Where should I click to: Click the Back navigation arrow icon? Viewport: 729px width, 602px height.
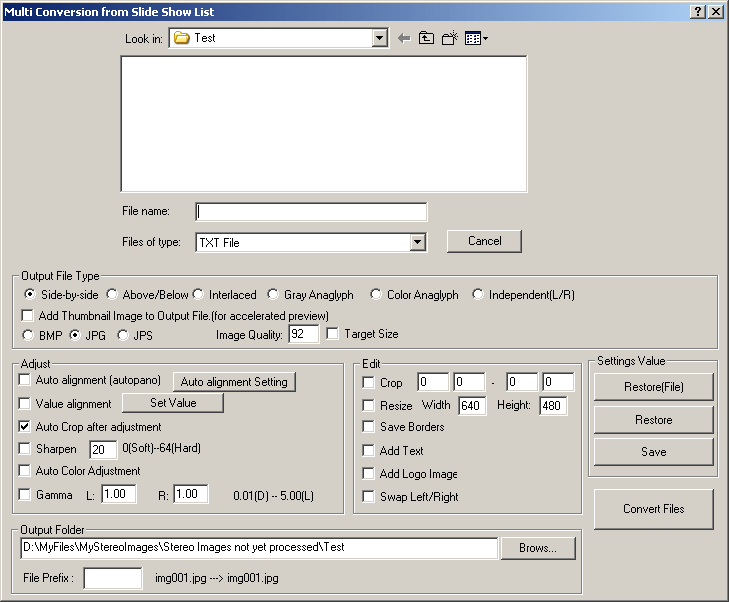coord(404,38)
